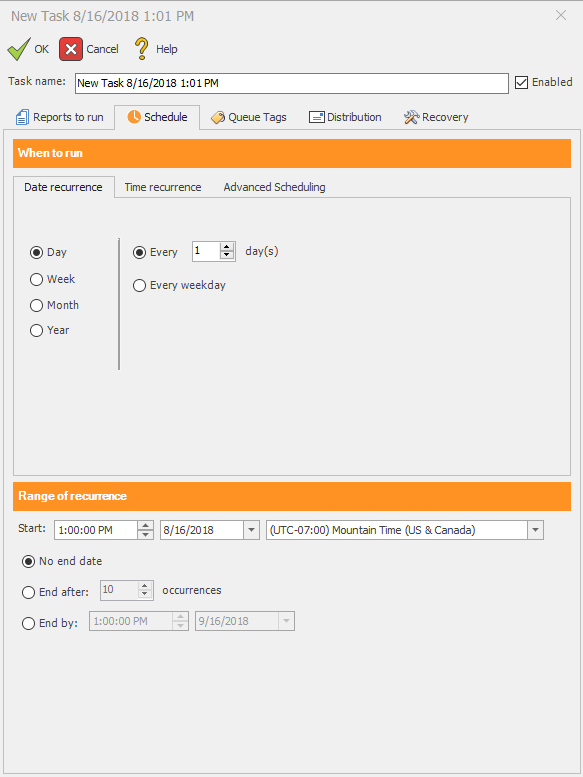The image size is (583, 777).
Task: Open the start date 8/16/2018 dropdown
Action: click(251, 530)
